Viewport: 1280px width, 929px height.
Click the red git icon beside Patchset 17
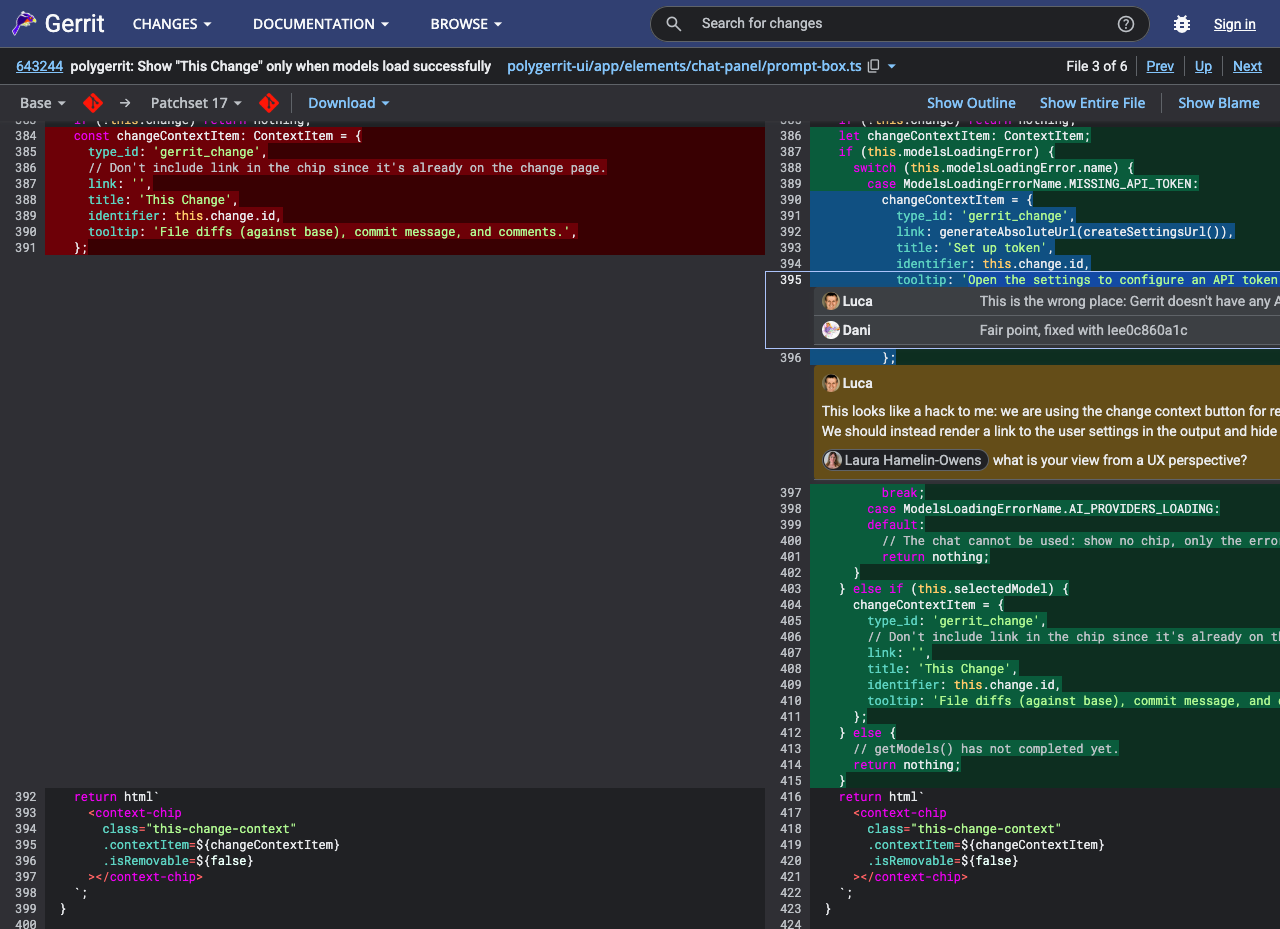[269, 103]
